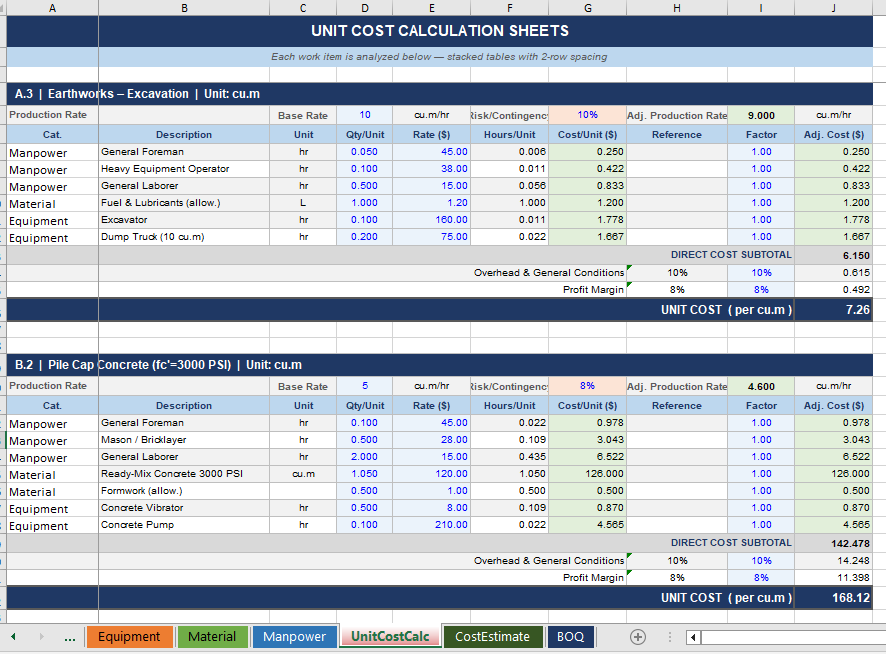Screen dimensions: 886x654
Task: Select Ready-Mix Concrete 3000 PSI description cell
Action: 184,474
